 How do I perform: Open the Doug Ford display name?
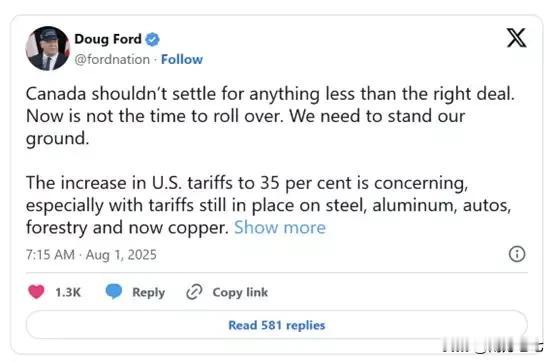108,39
